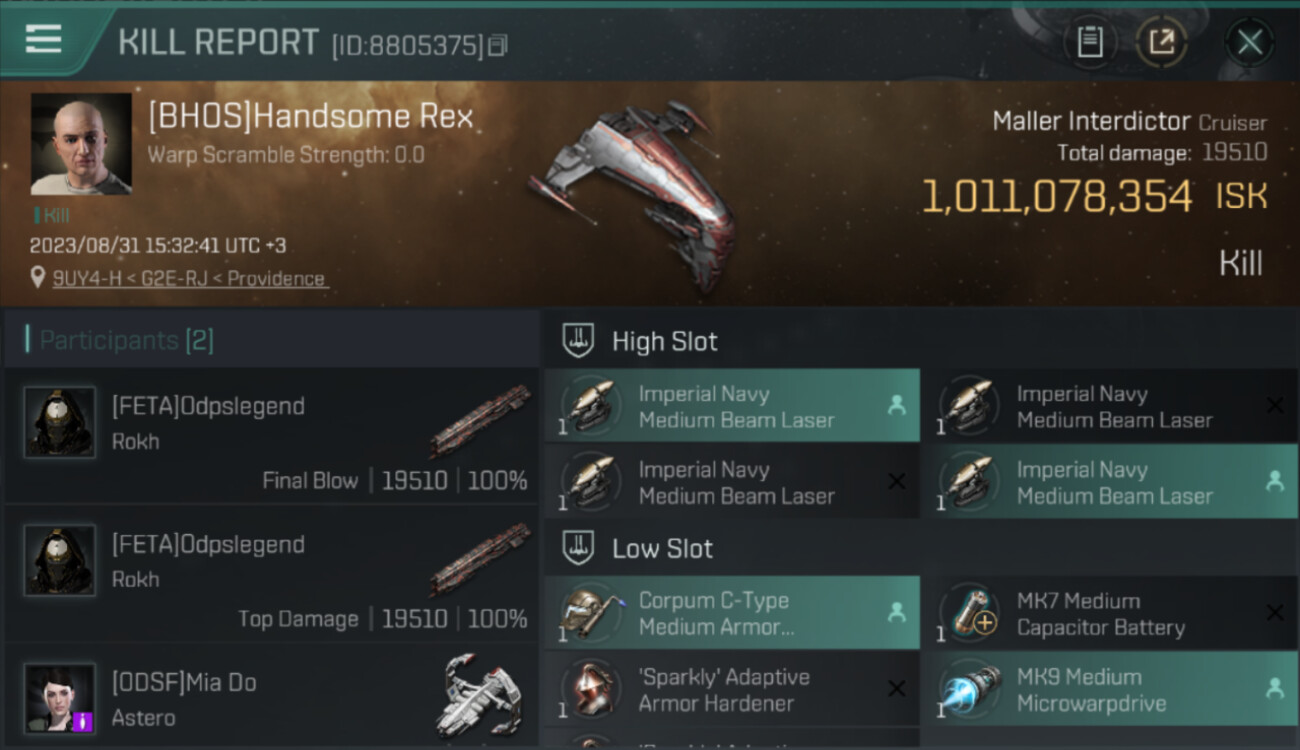Click the G2E-RJ constellation link

tap(182, 279)
